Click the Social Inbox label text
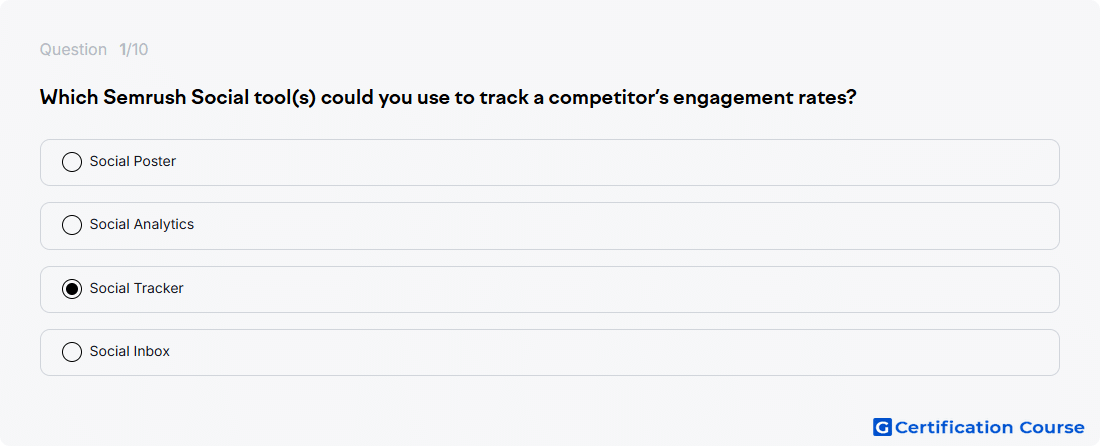 [130, 351]
